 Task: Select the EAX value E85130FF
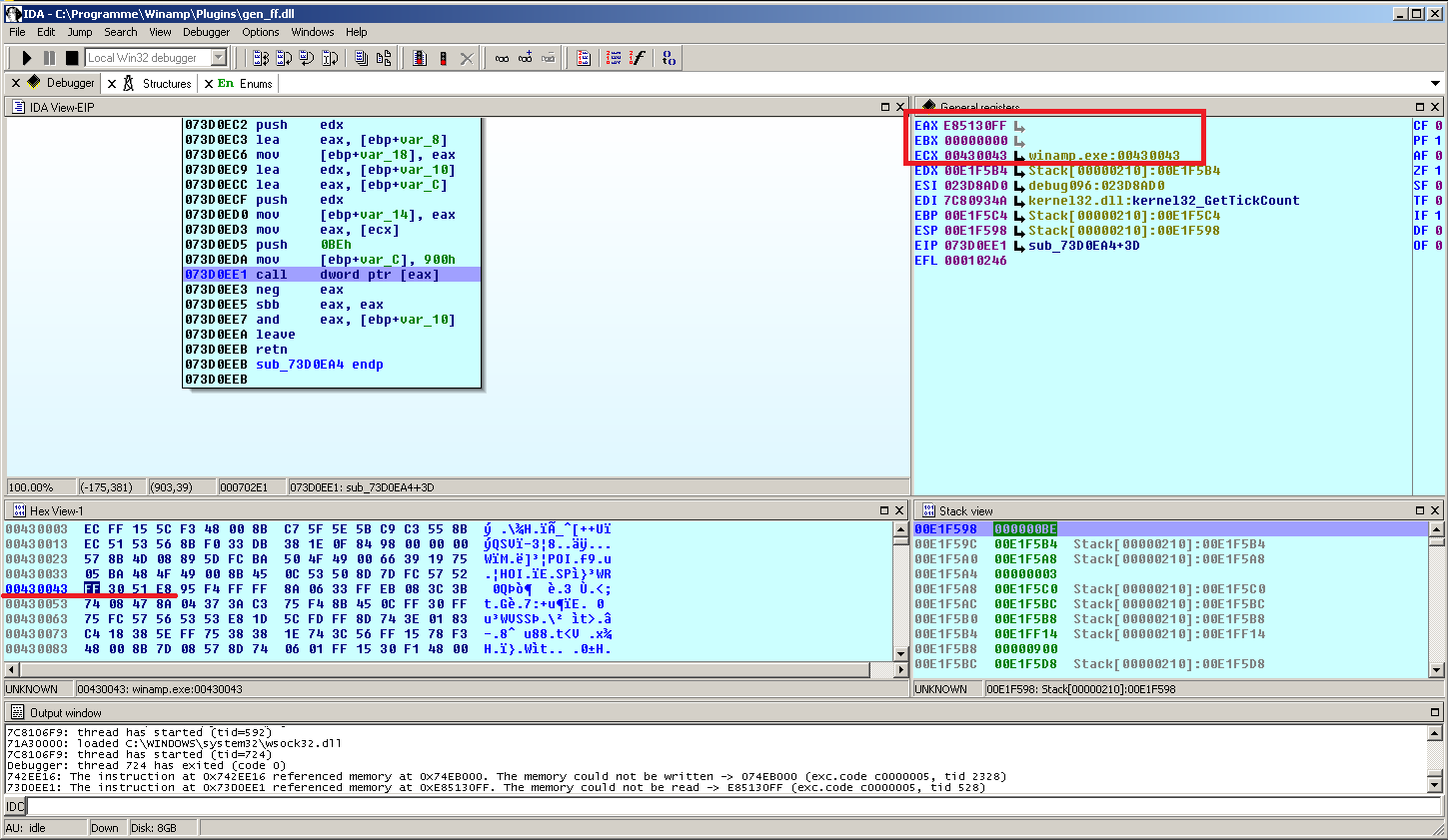pos(975,126)
